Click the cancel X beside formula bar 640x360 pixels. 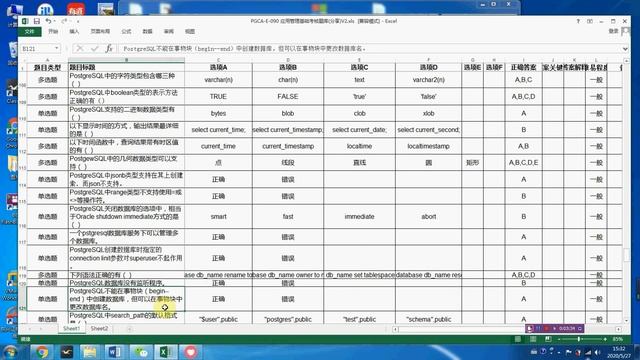80,49
